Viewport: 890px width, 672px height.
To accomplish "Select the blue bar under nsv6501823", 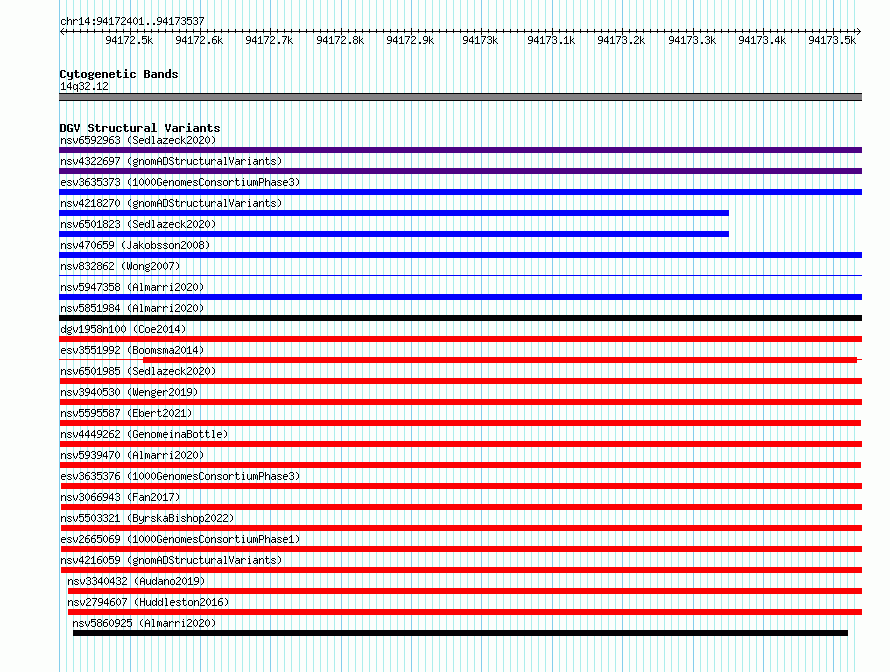I will [x=394, y=234].
